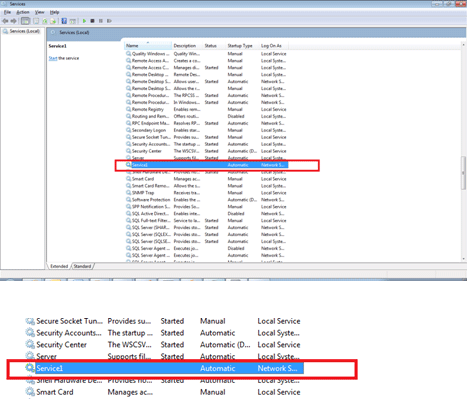The width and height of the screenshot is (467, 399).
Task: Click the gear icon beside RPC Endpoint Ma...
Action: 128,123
